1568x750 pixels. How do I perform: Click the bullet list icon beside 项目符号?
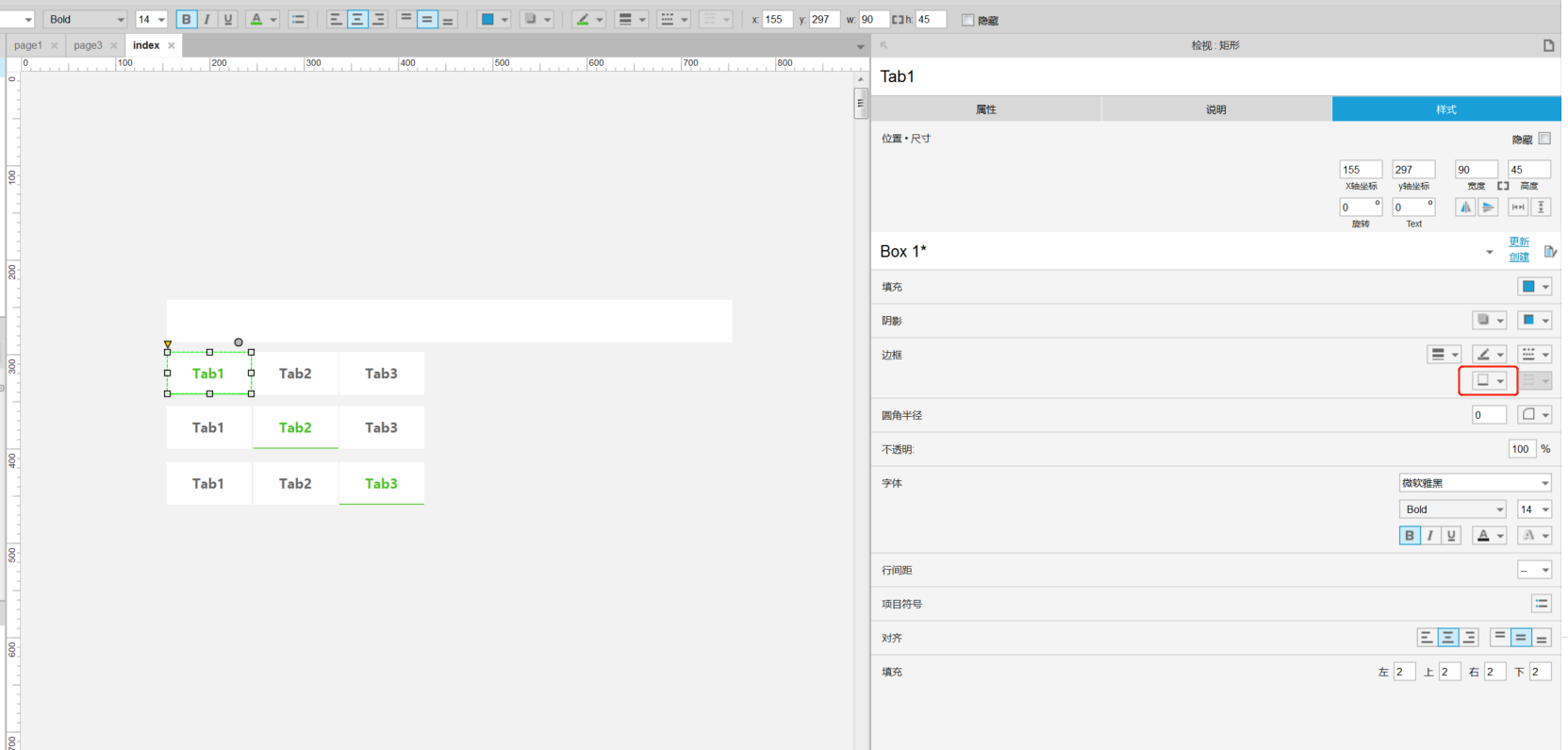pyautogui.click(x=1541, y=604)
